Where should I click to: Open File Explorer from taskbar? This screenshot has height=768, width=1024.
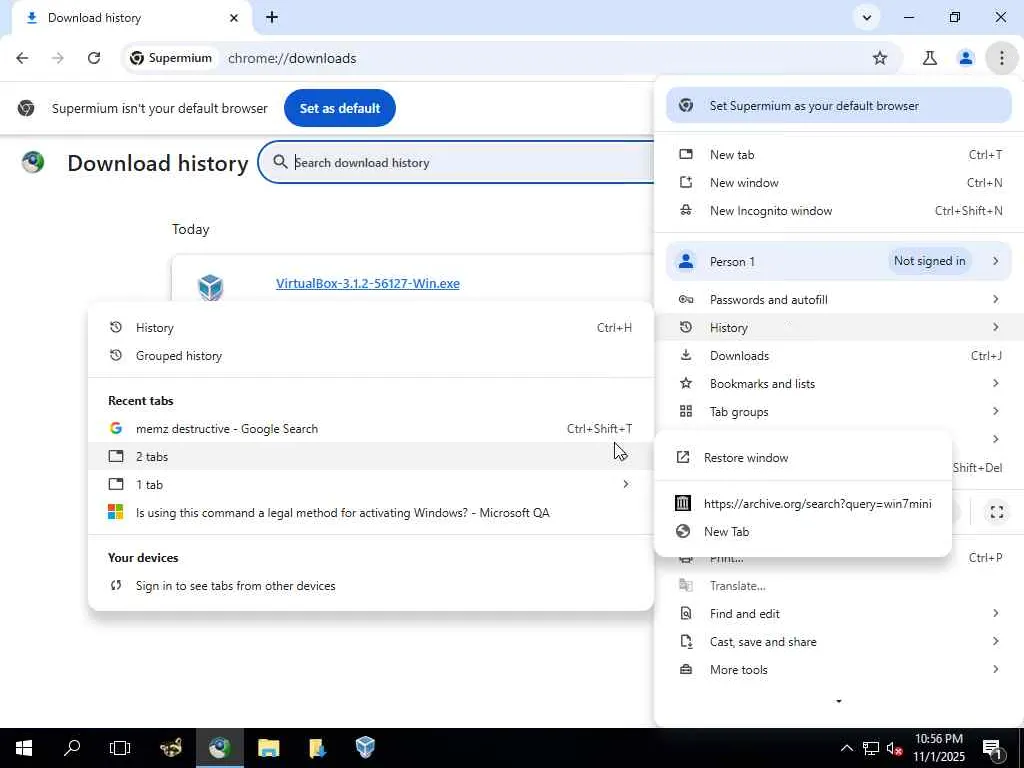pyautogui.click(x=268, y=748)
